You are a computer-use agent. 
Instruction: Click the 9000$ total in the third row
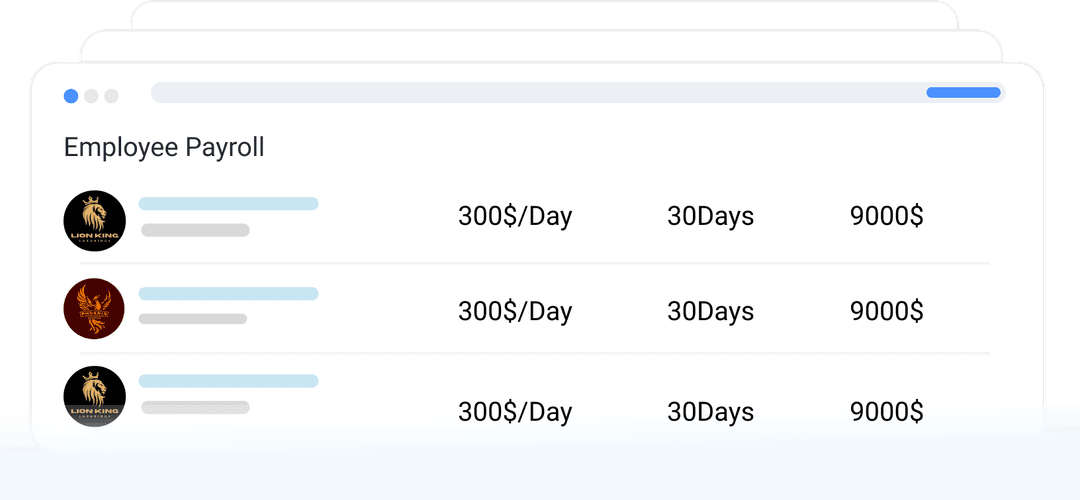tap(886, 412)
